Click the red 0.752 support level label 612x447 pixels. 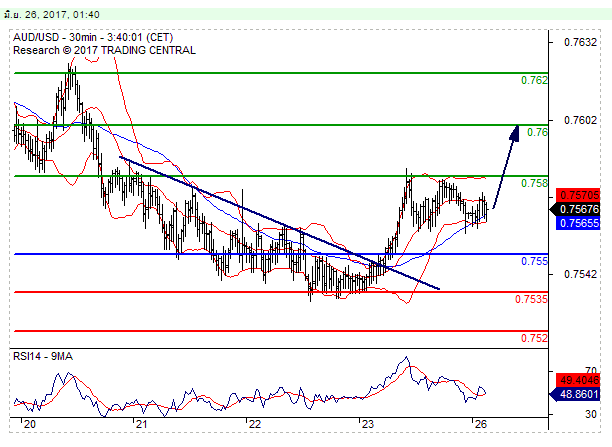click(x=534, y=338)
